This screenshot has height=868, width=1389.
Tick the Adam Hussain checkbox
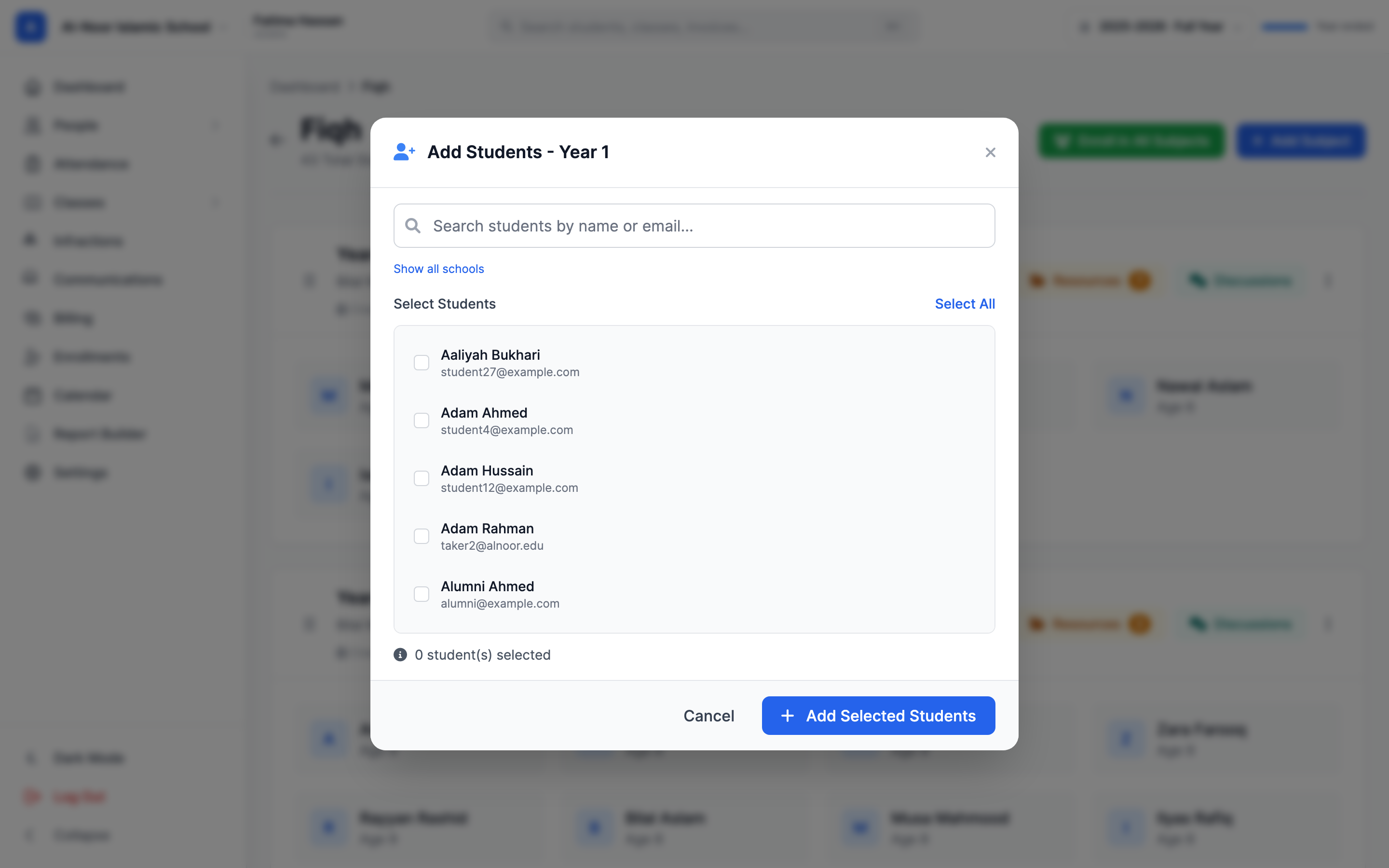(x=422, y=478)
